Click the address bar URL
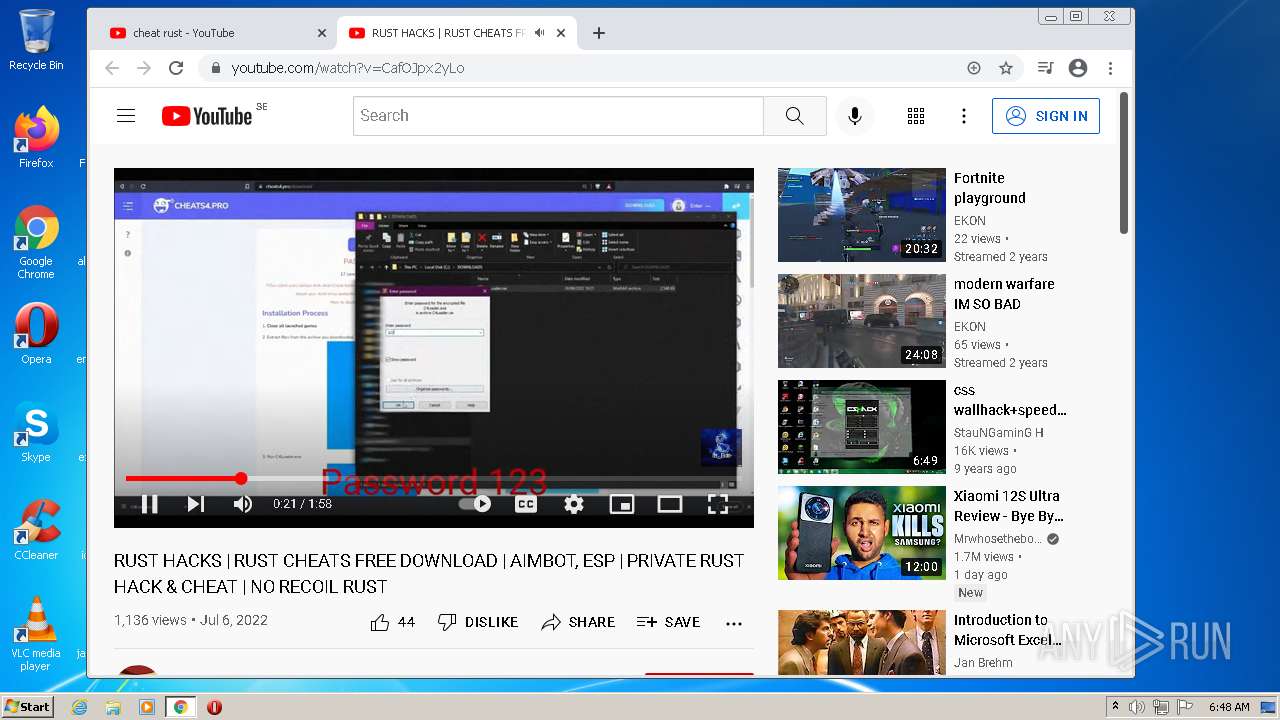 tap(348, 68)
